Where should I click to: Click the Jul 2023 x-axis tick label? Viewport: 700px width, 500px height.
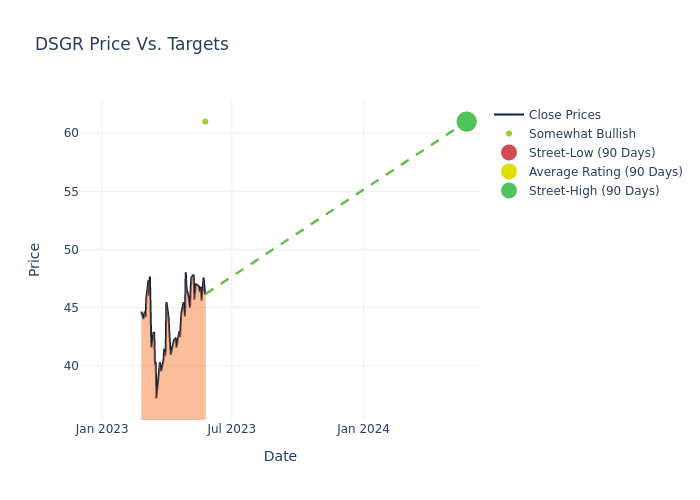(231, 429)
